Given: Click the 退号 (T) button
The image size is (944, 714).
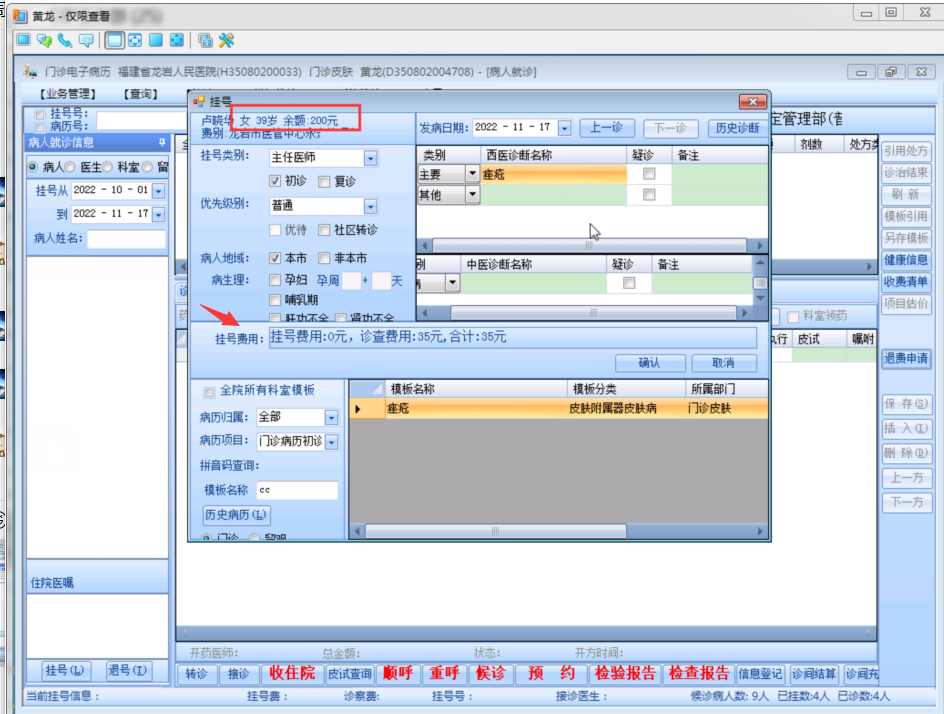Looking at the screenshot, I should 127,671.
